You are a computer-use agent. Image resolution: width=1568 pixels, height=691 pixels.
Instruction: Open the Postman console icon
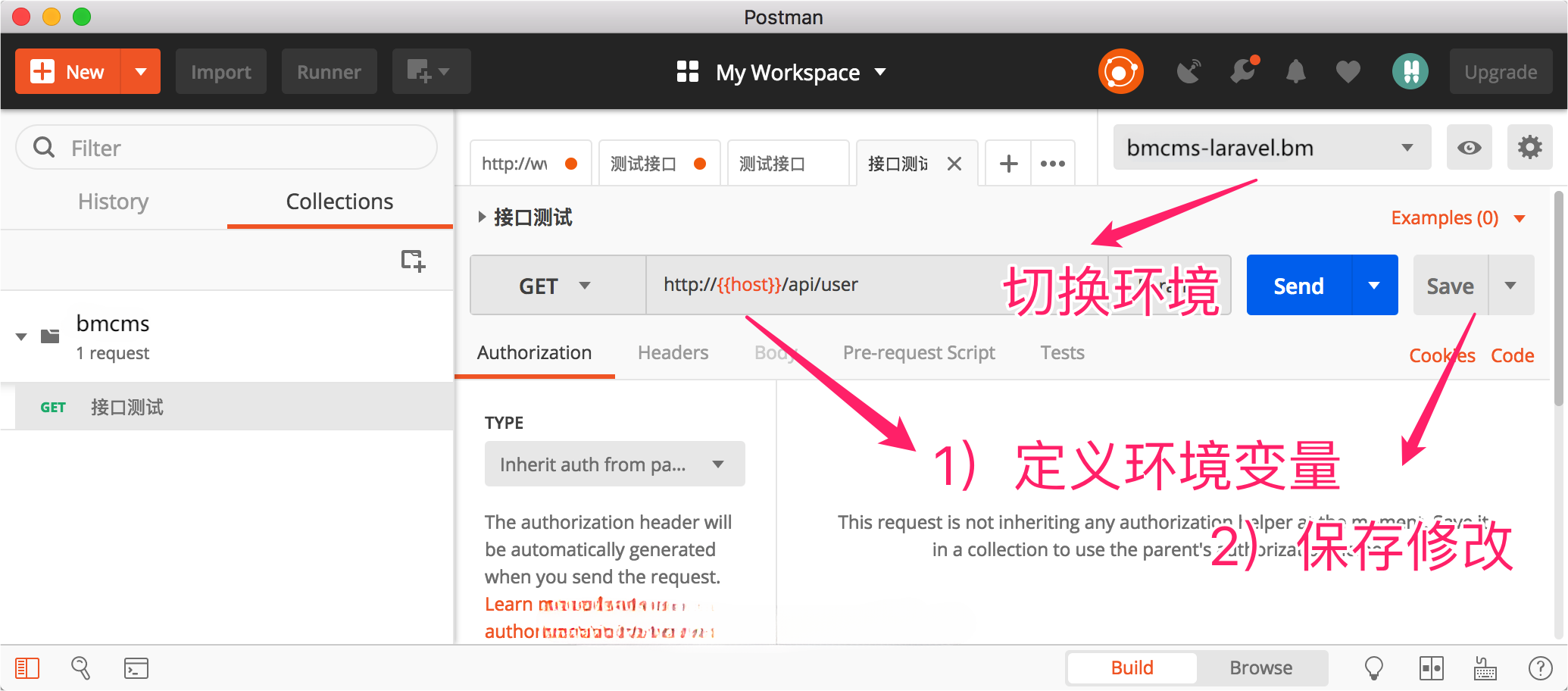(136, 668)
